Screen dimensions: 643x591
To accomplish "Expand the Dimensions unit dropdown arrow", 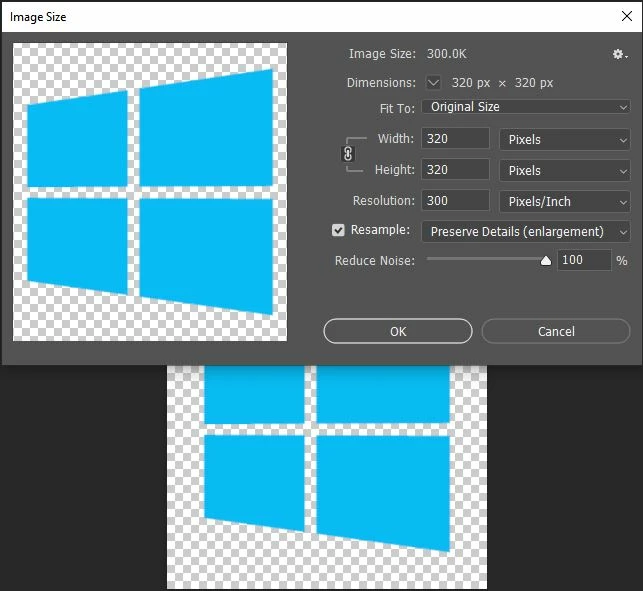I will point(433,82).
